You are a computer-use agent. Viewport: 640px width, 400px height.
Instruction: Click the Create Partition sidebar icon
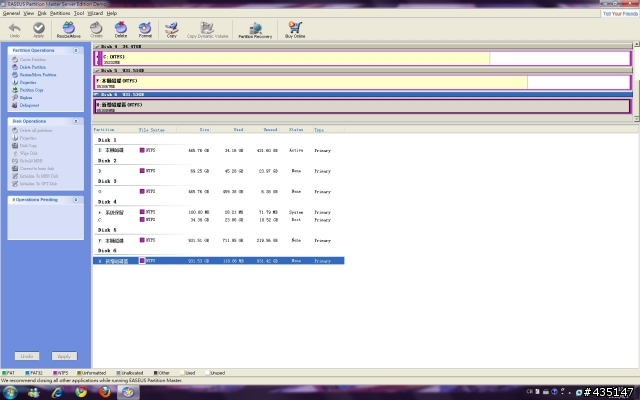coord(15,60)
